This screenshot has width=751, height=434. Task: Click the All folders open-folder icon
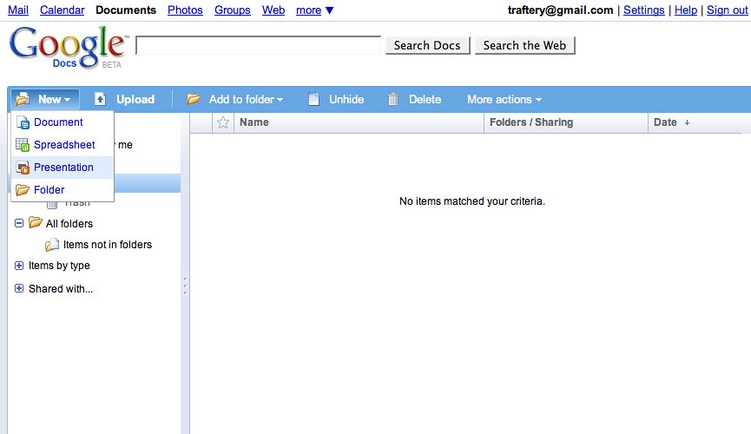pos(35,222)
